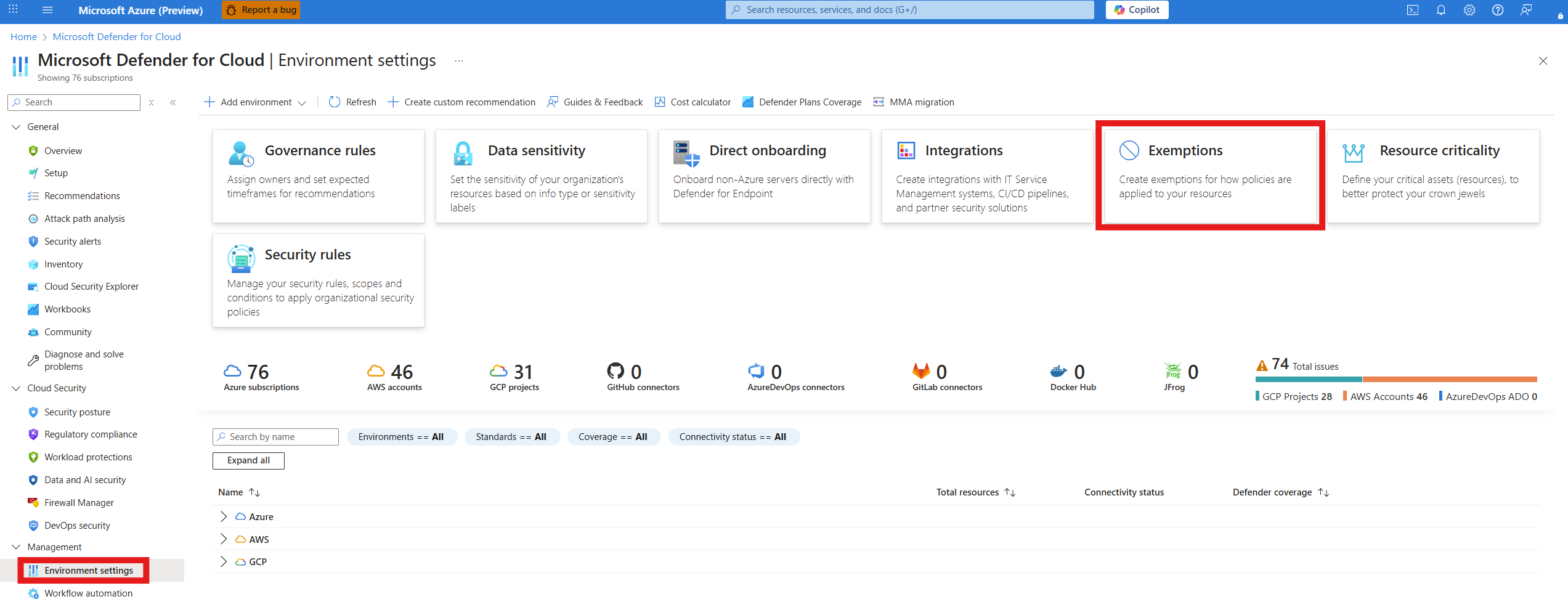Open the Cost calculator tool
1568x607 pixels.
pyautogui.click(x=693, y=102)
